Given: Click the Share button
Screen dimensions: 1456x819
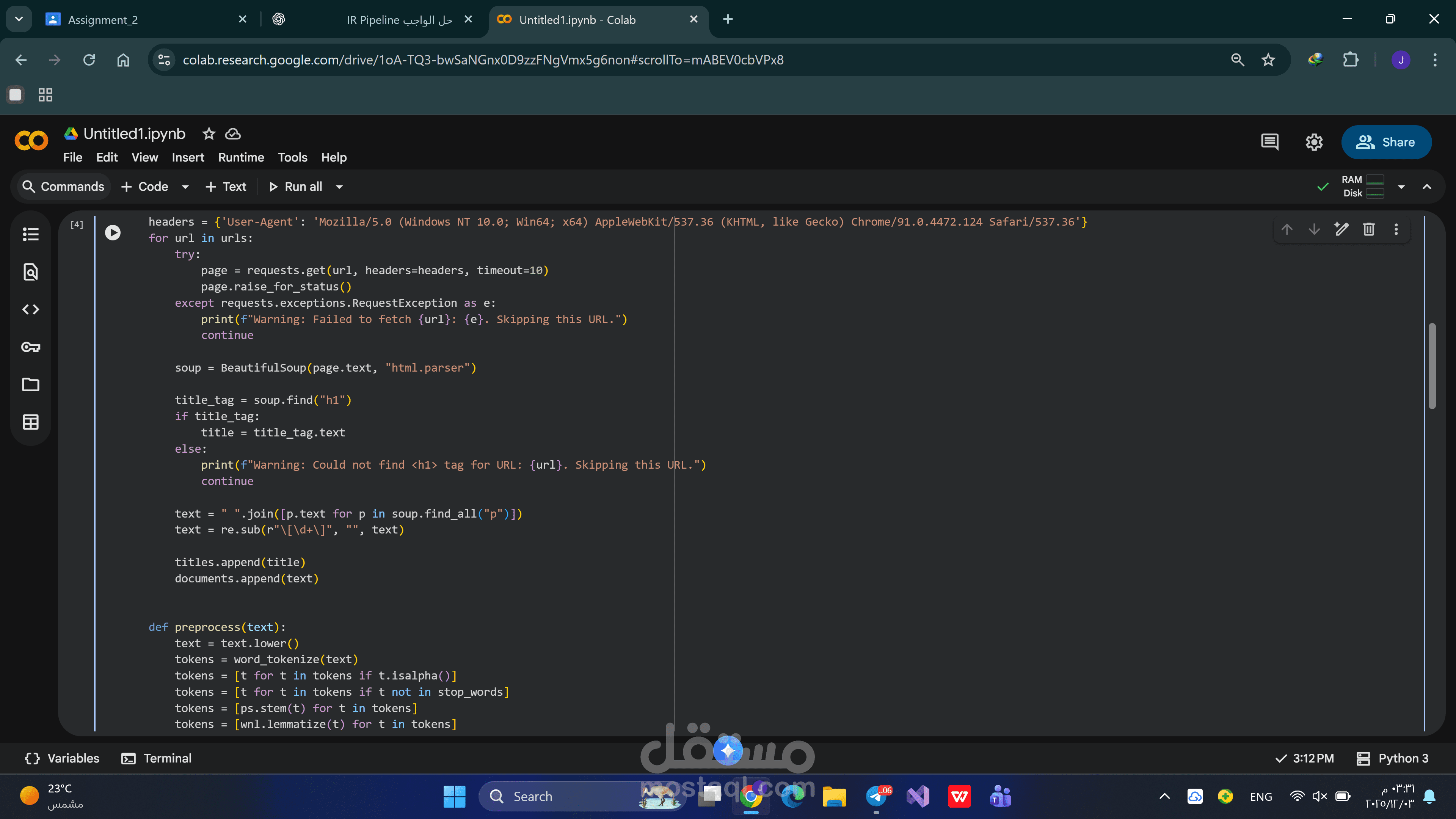Looking at the screenshot, I should click(x=1387, y=142).
